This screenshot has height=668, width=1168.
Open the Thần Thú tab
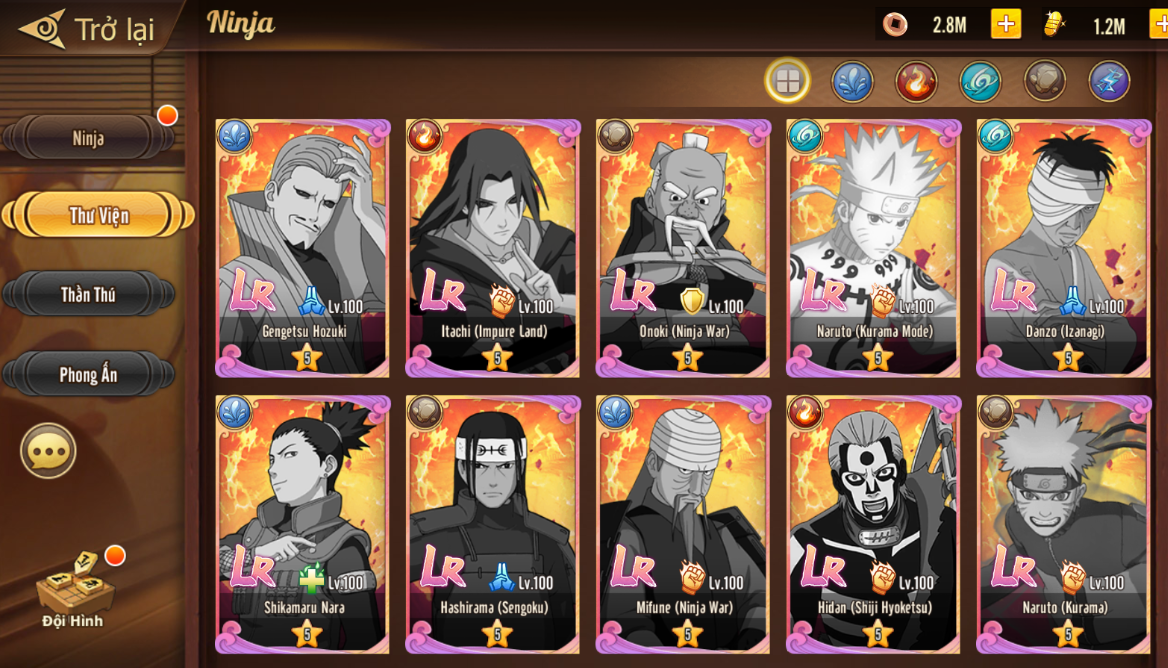tap(89, 294)
